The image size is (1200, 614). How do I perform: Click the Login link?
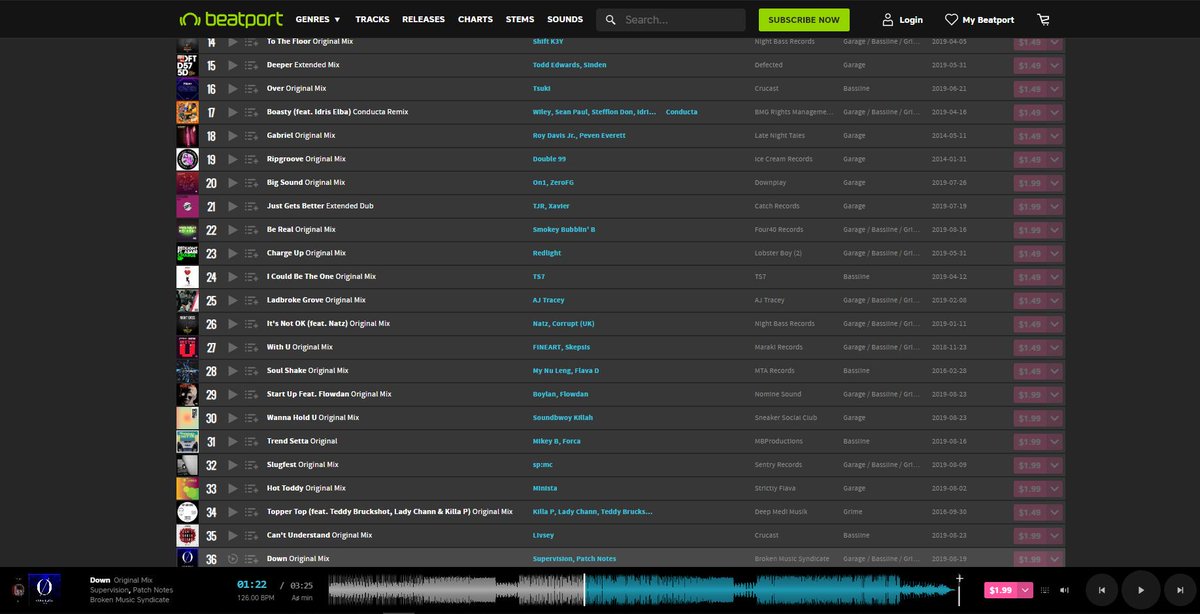coord(902,20)
